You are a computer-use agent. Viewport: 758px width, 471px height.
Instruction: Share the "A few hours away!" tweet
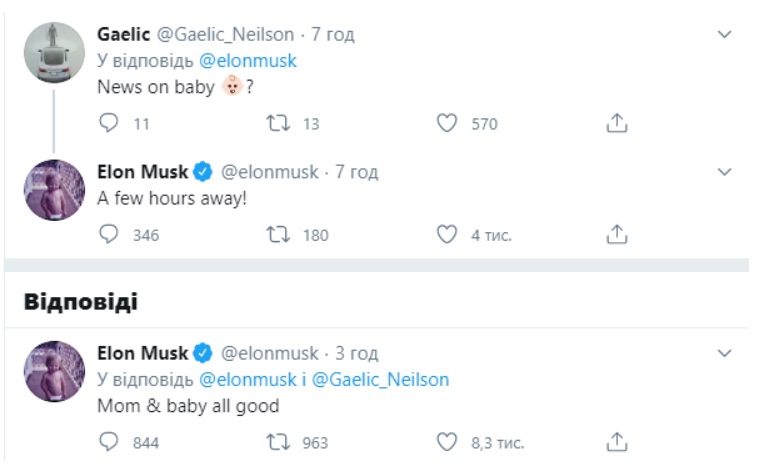[x=617, y=235]
